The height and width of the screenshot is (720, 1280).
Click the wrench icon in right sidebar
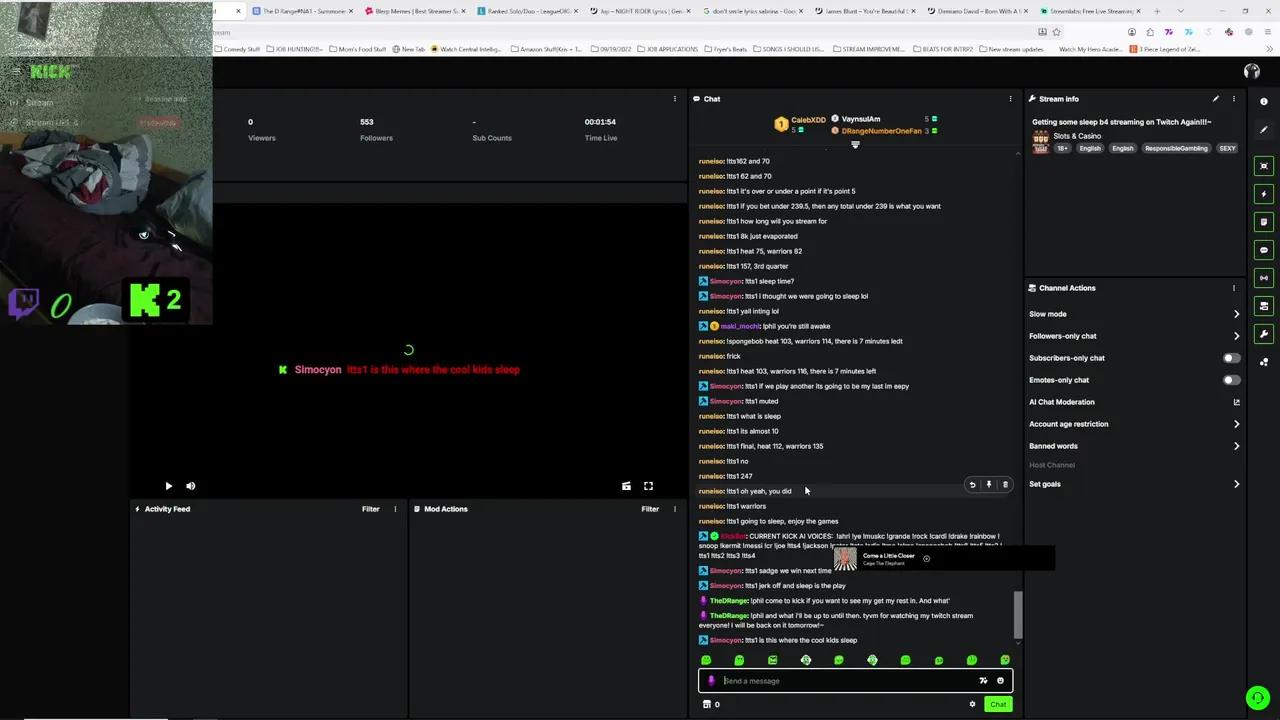tap(1264, 334)
